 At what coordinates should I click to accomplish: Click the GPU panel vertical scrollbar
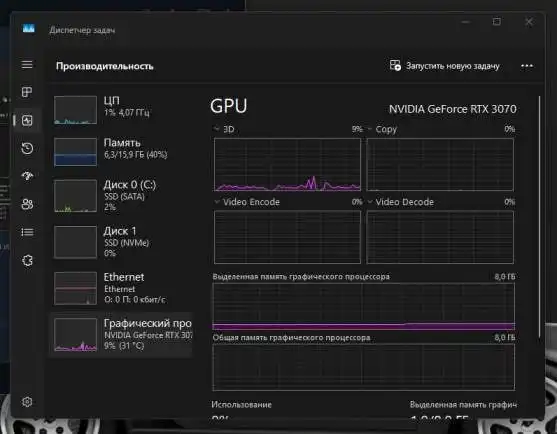(x=539, y=217)
